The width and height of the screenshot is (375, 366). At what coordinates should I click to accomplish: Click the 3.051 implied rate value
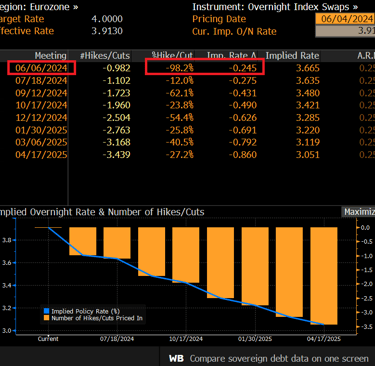coord(308,155)
